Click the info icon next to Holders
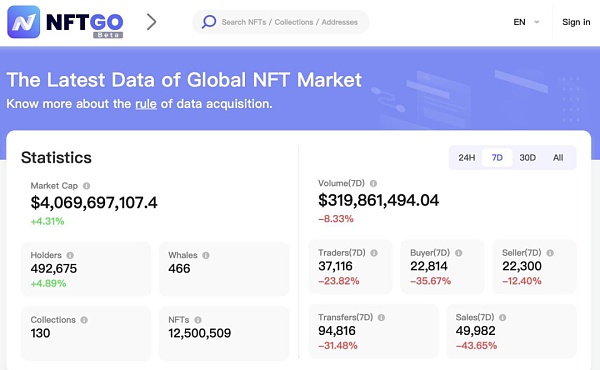The image size is (600, 370). tap(70, 255)
